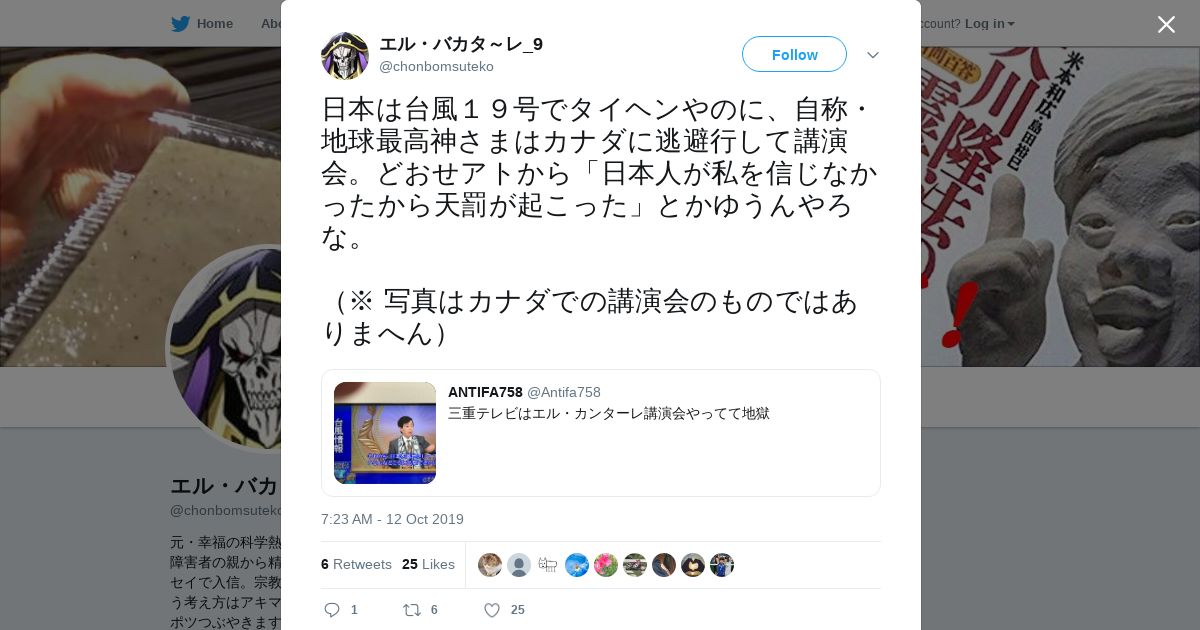Click first liker avatar in row
Screen dimensions: 1200x630
490,565
